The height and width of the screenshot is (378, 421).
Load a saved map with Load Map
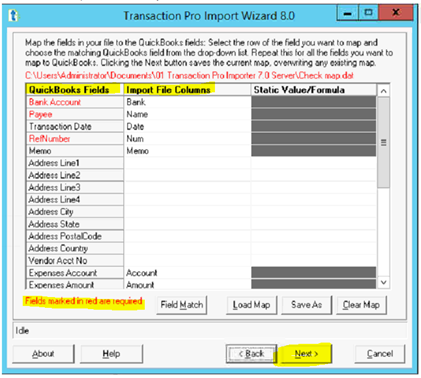(x=252, y=305)
